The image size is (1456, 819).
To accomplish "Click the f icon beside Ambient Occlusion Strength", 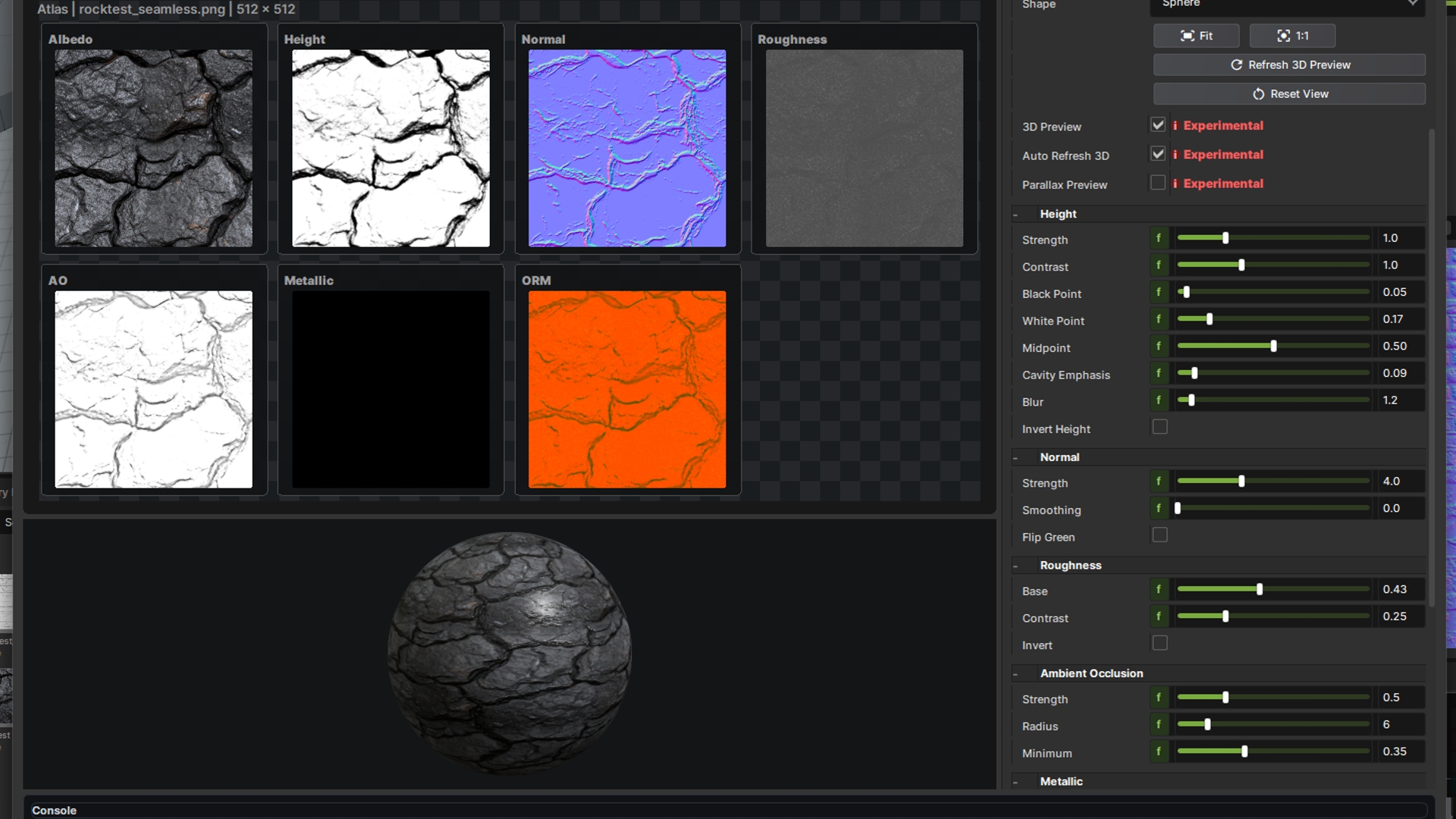I will click(1159, 698).
